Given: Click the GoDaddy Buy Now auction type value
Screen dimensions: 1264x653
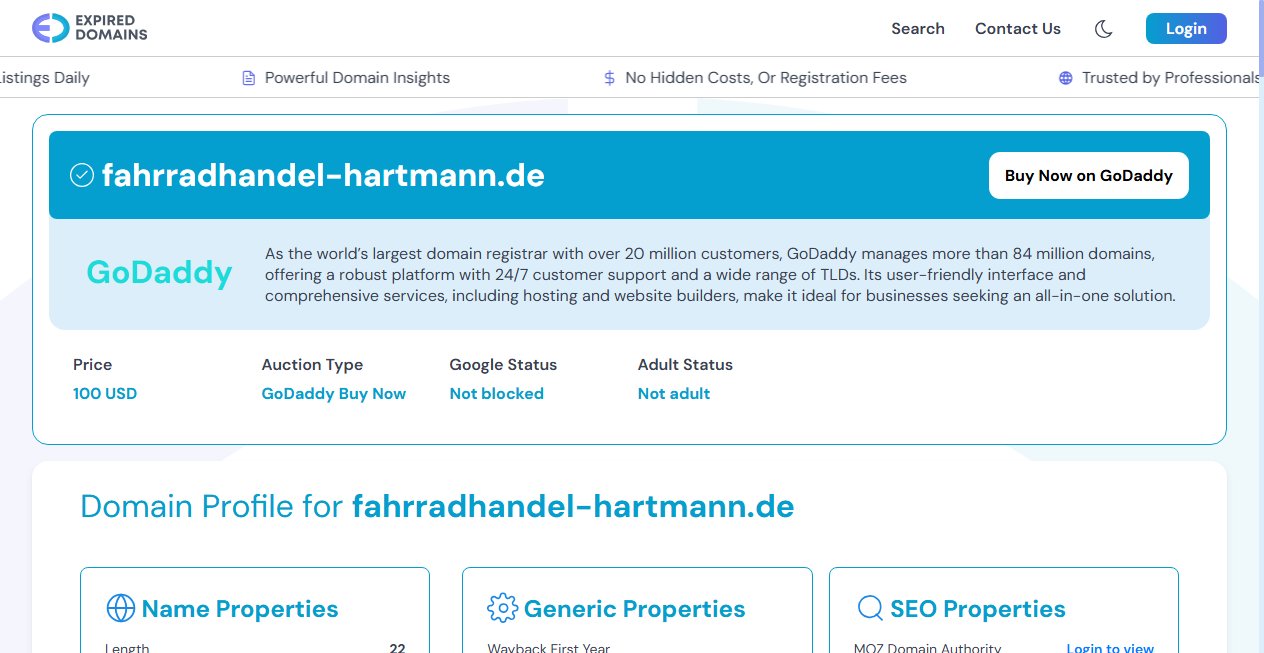Looking at the screenshot, I should 334,394.
